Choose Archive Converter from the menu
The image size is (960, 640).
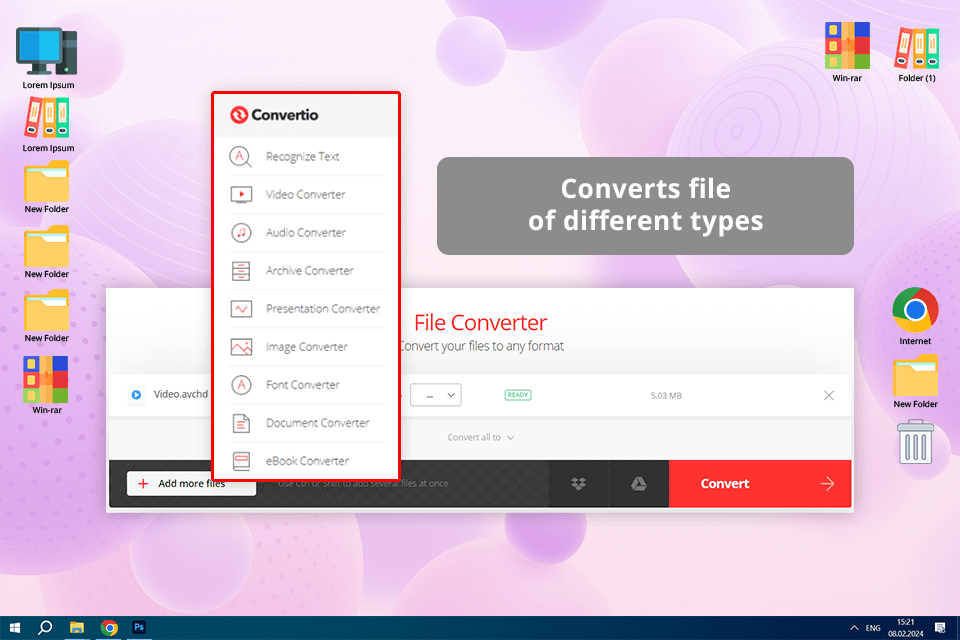click(x=306, y=271)
